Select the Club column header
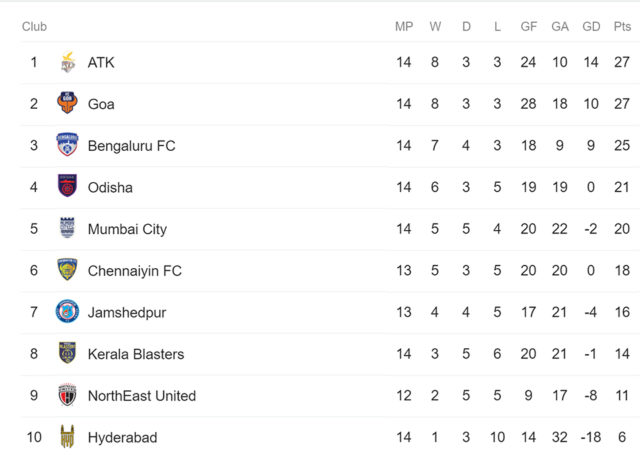 point(34,27)
